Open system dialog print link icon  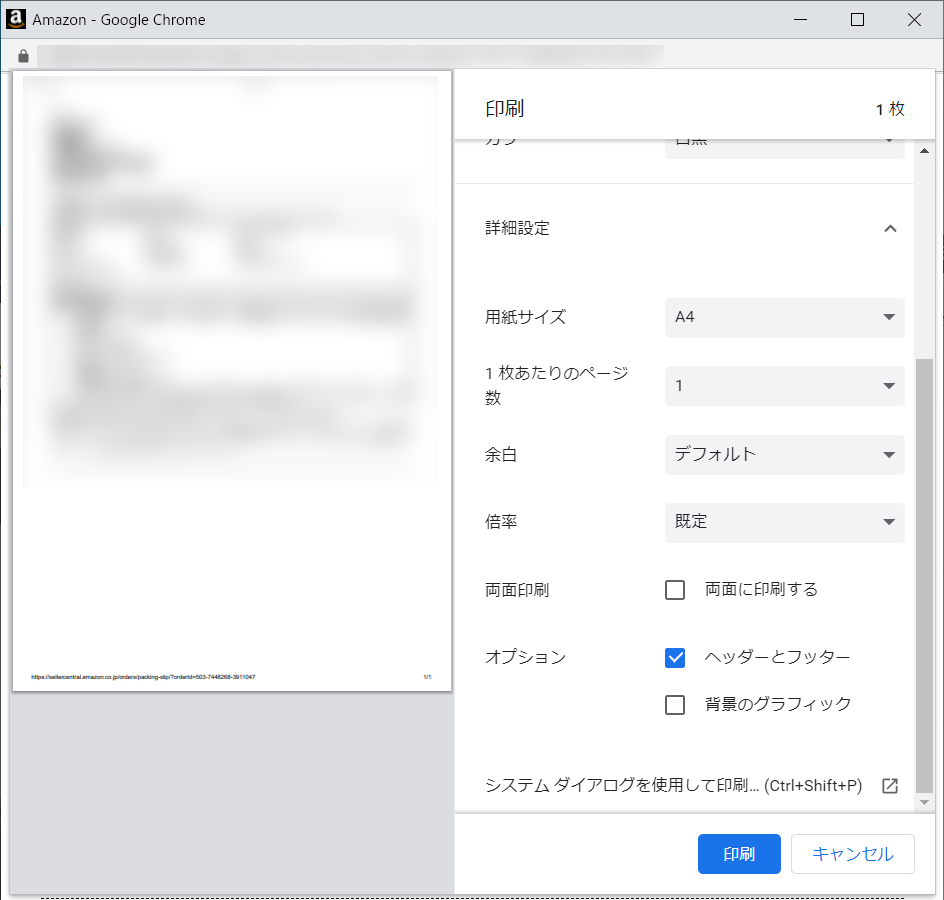click(x=890, y=786)
